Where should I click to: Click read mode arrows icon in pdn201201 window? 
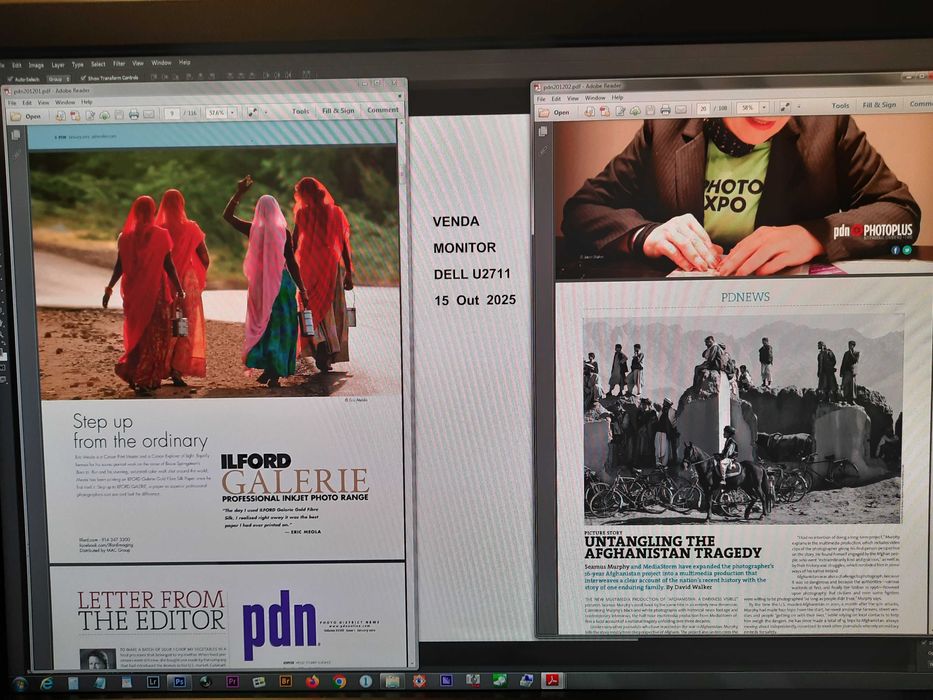[253, 112]
